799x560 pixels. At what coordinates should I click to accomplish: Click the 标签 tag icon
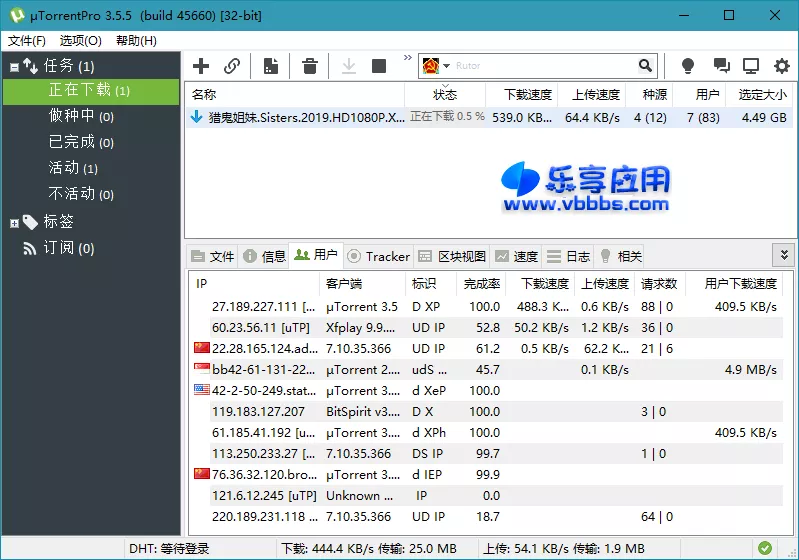pyautogui.click(x=30, y=222)
